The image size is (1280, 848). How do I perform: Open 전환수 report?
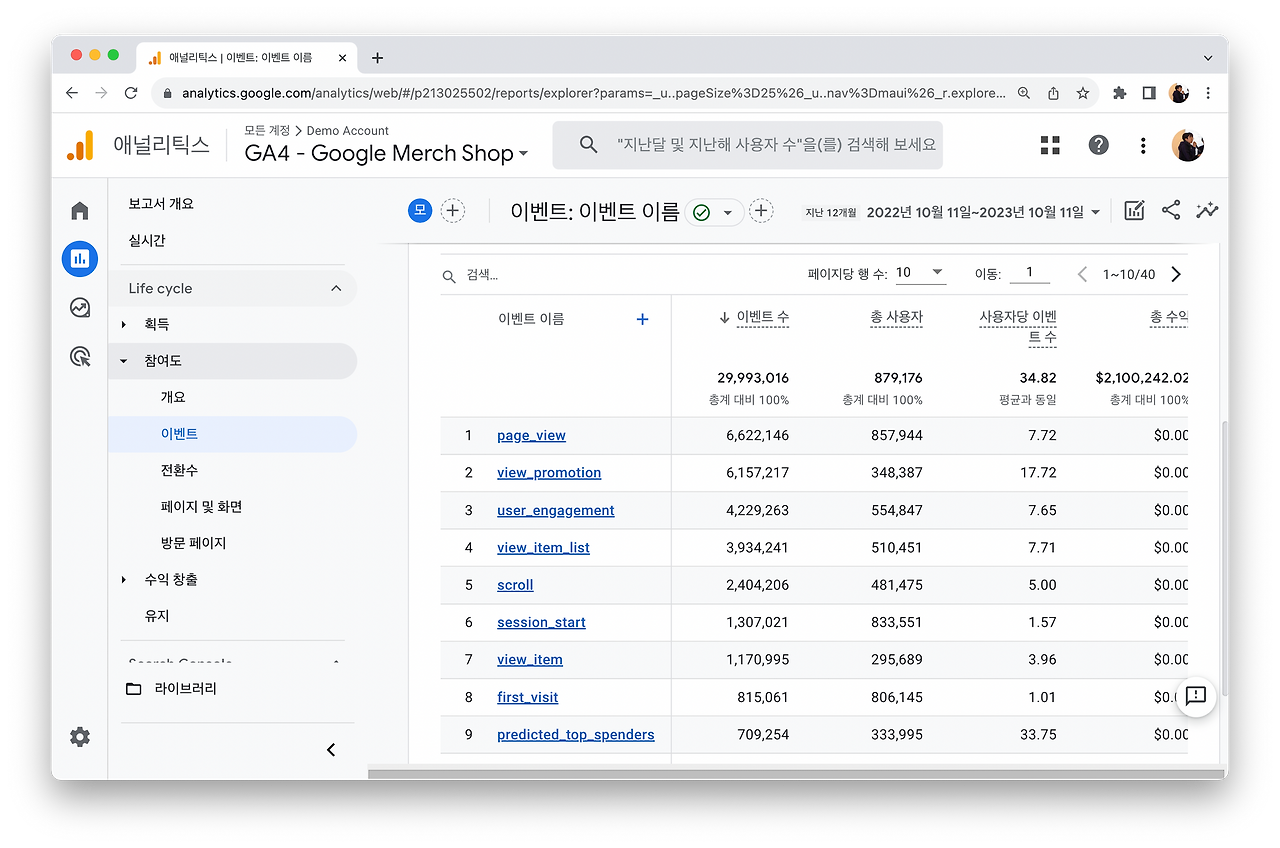pos(180,470)
